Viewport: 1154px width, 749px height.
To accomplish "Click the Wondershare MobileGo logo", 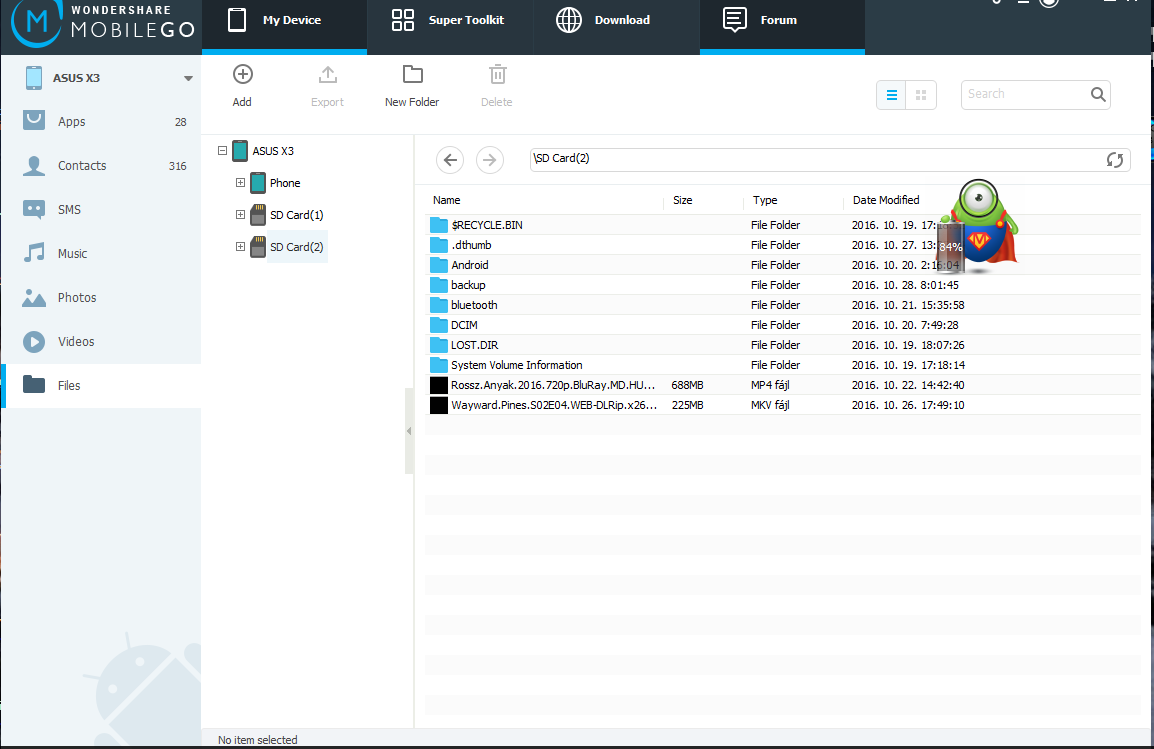I will click(x=102, y=24).
